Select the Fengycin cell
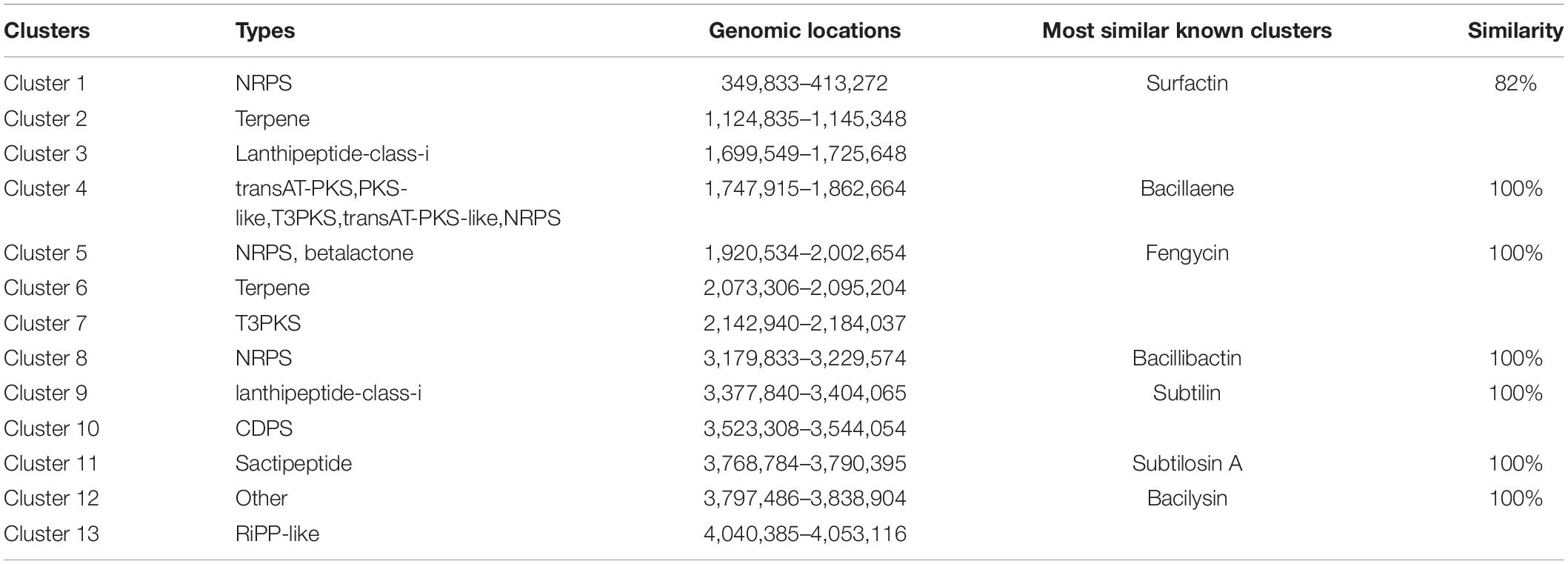 pos(1187,253)
